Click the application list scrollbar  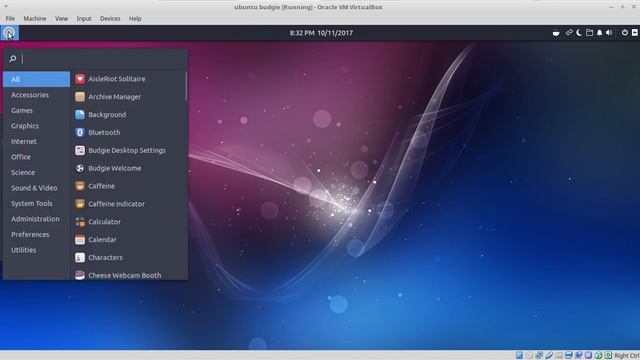186,87
